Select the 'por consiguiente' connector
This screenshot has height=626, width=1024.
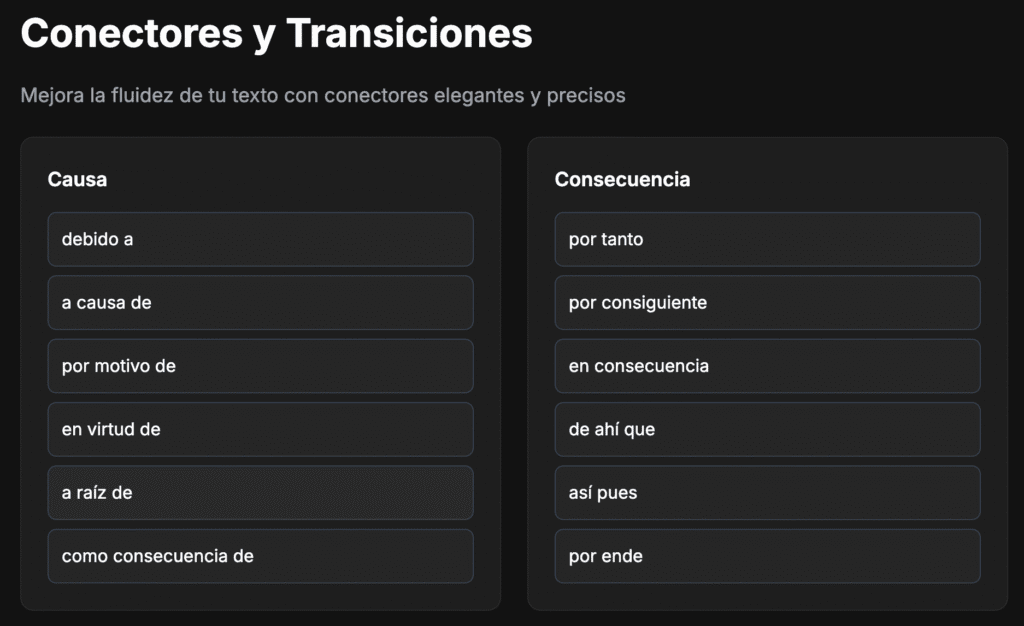tap(767, 302)
